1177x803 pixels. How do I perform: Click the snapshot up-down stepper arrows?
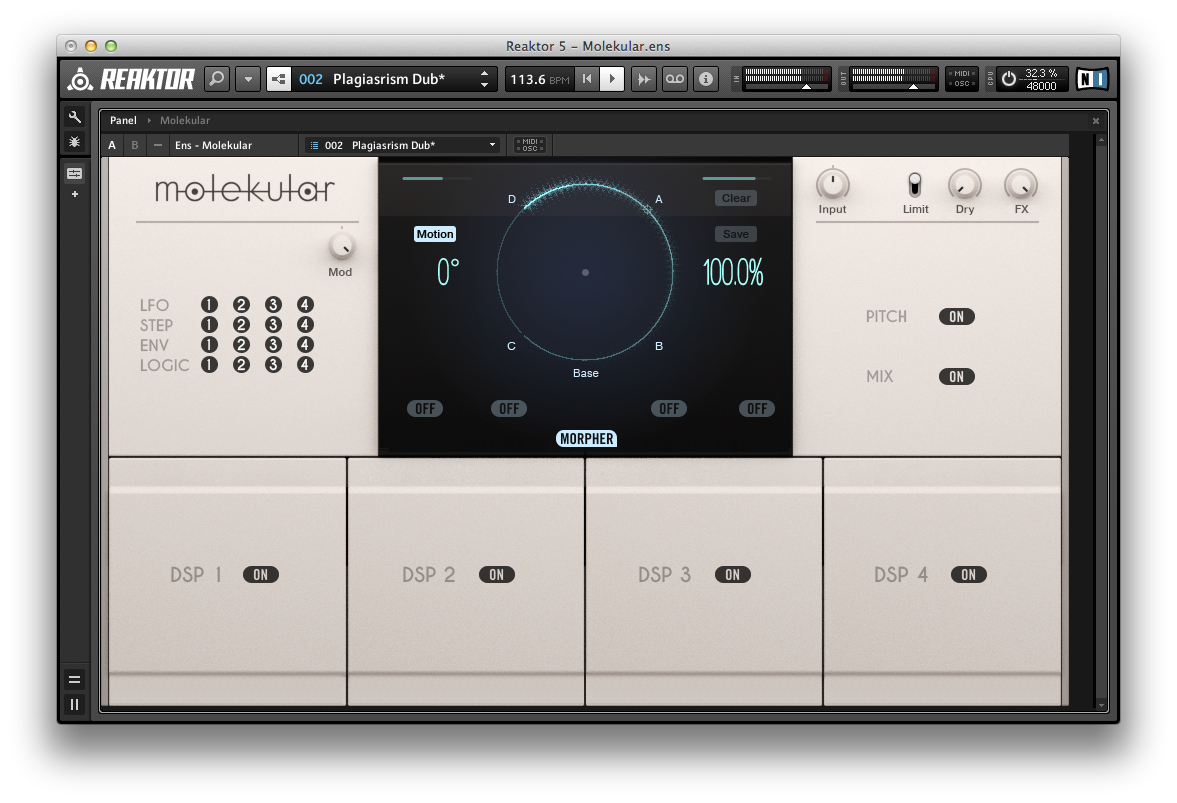point(486,79)
